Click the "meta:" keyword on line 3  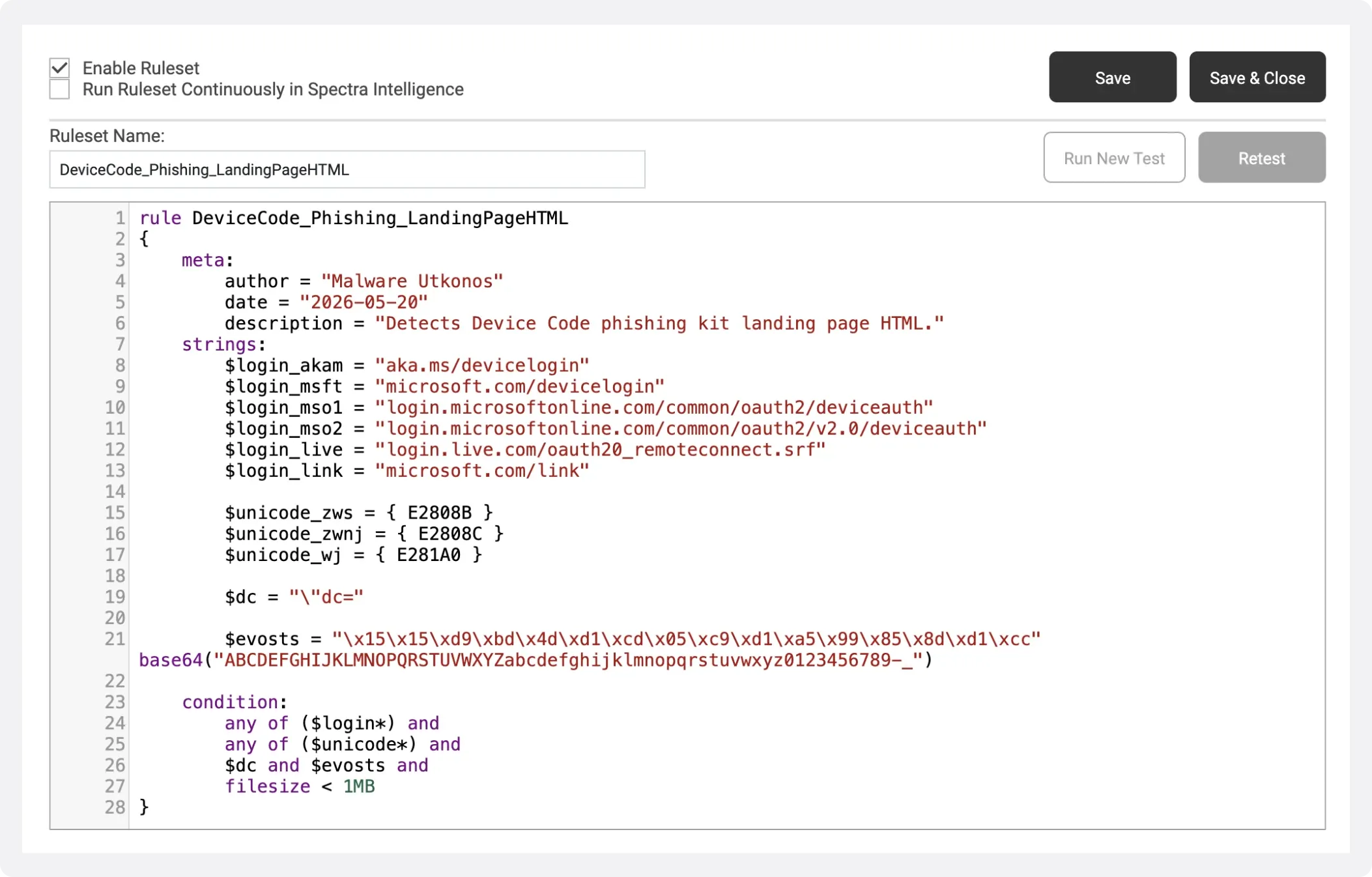point(207,261)
